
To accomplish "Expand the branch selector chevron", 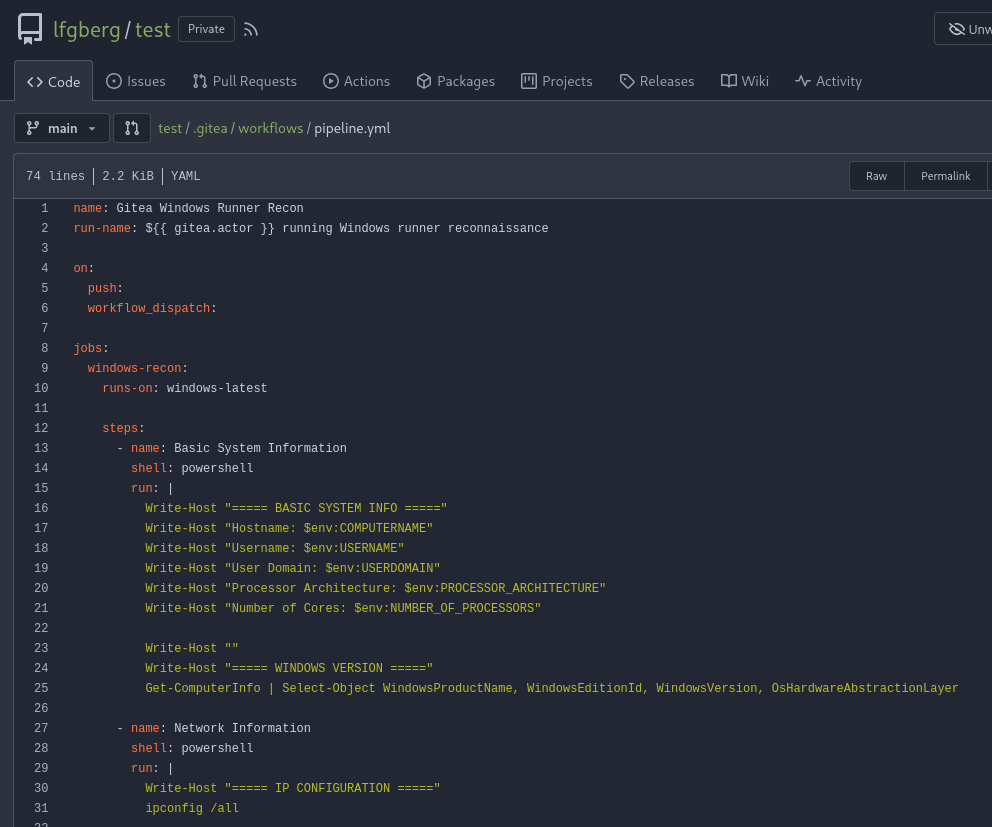I will tap(92, 128).
